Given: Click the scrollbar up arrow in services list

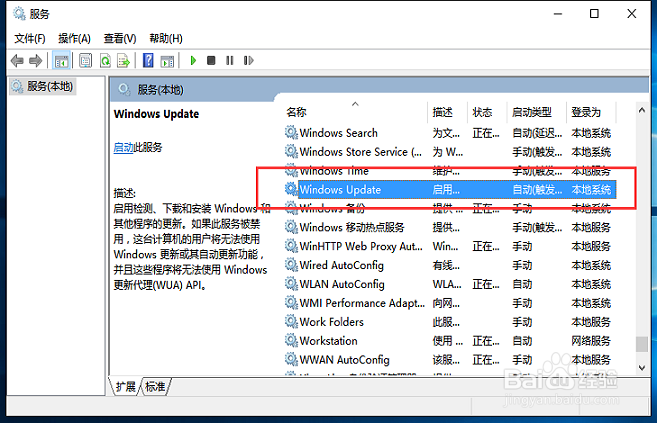Looking at the screenshot, I should [641, 110].
